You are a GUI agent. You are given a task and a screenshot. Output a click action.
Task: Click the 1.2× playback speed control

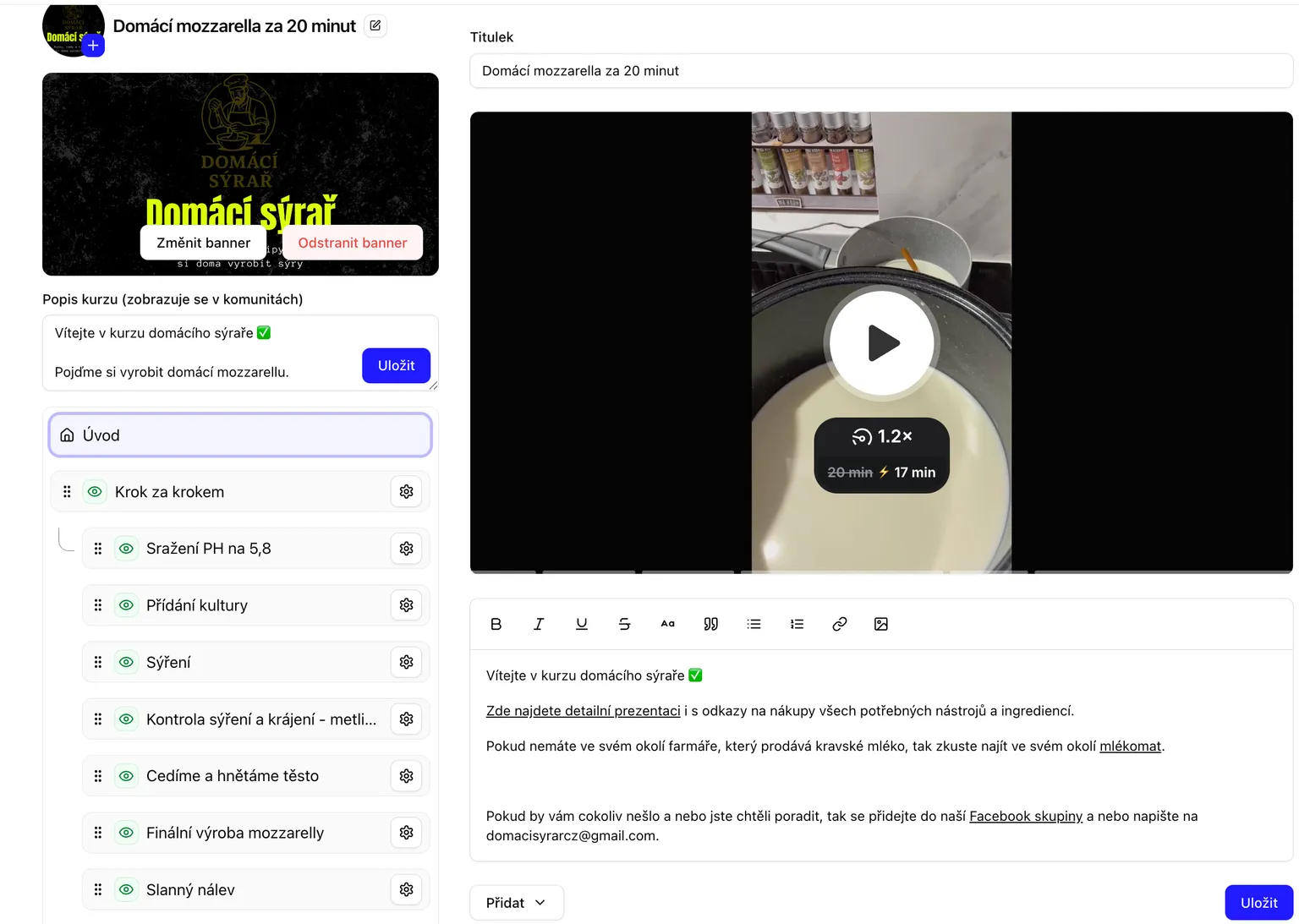pyautogui.click(x=881, y=436)
